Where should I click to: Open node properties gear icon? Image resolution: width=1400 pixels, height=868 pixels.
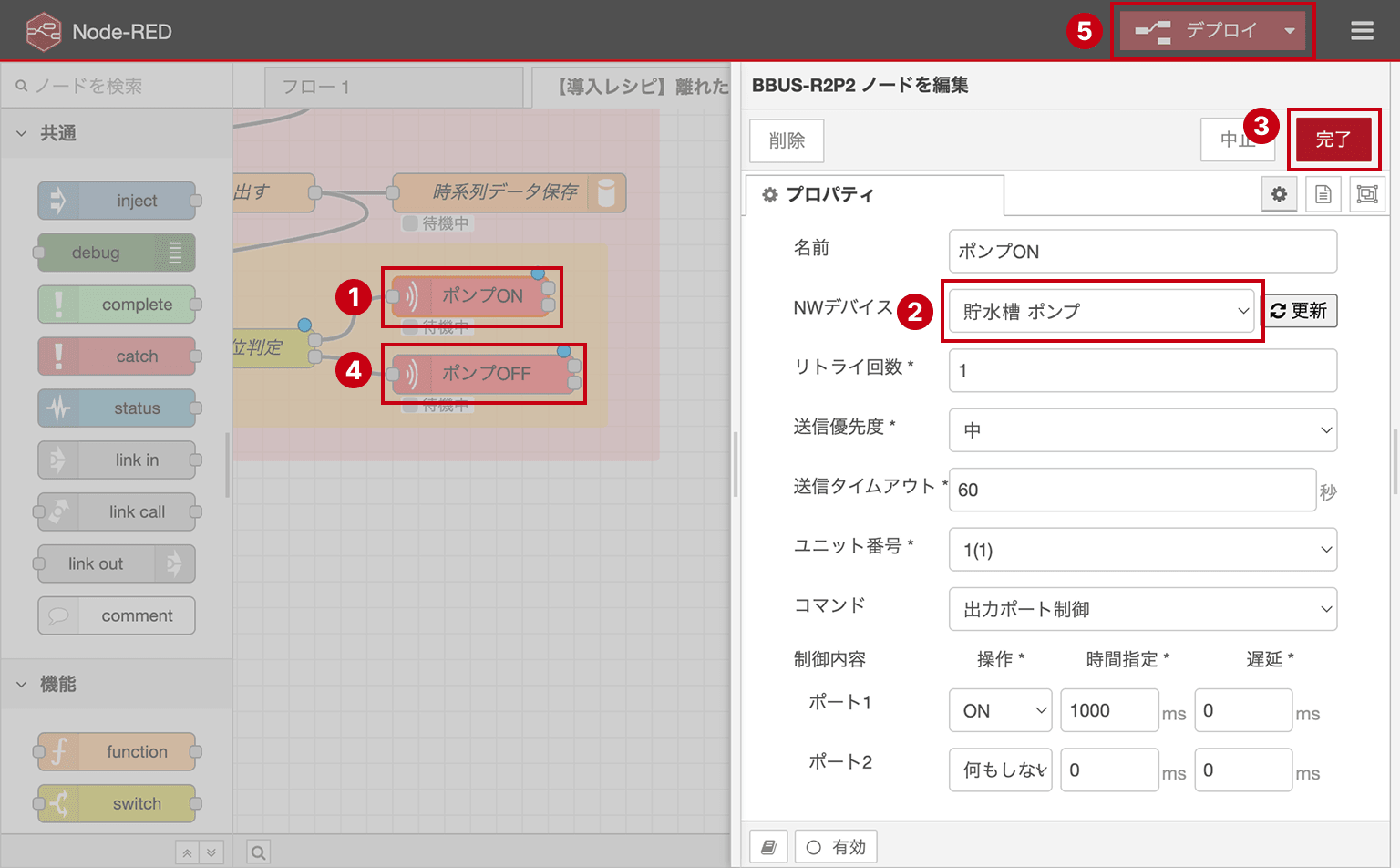[x=1279, y=194]
